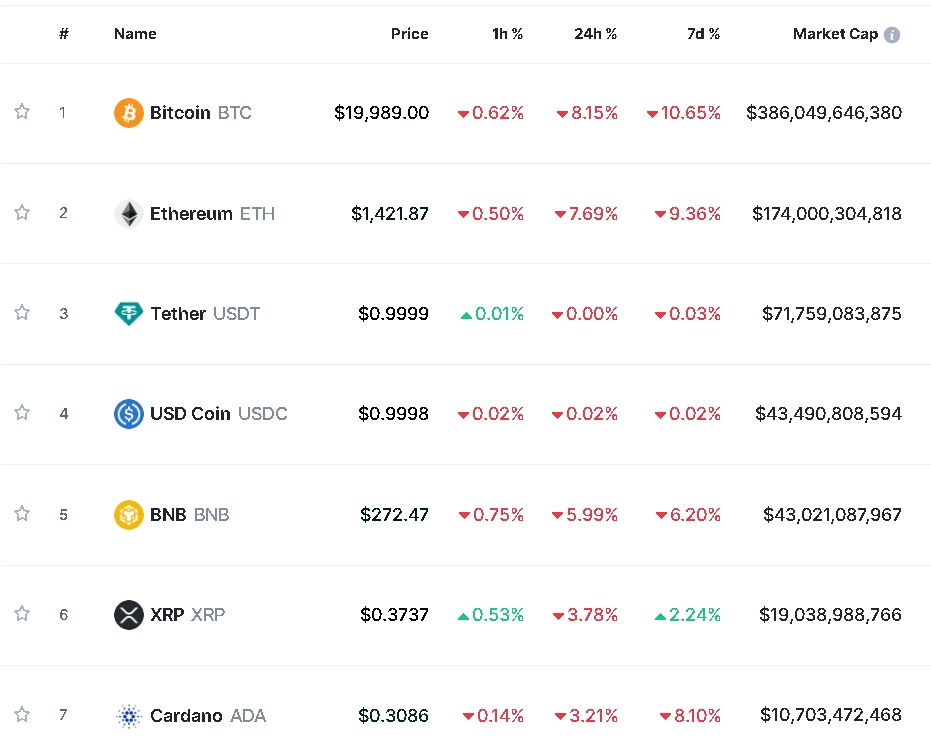Viewport: 931px width, 748px height.
Task: Click Bitcoin's market cap value
Action: tap(823, 113)
